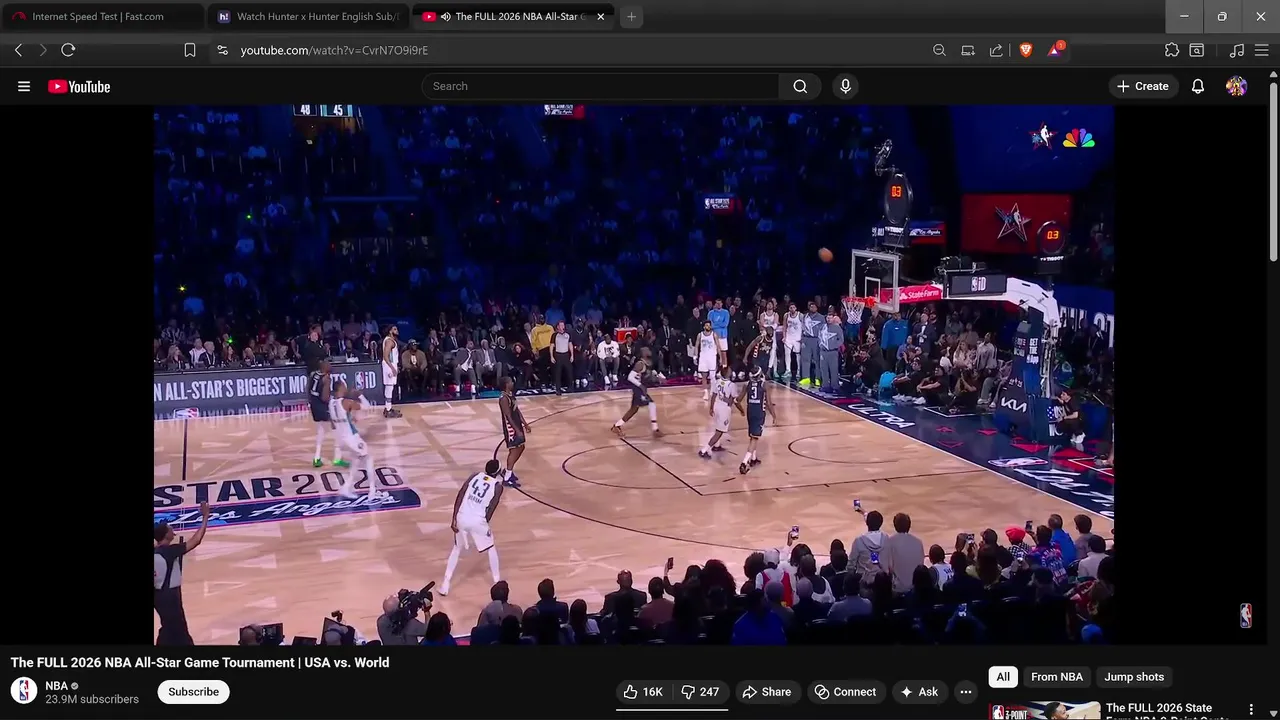Click the search magnifier button
The image size is (1280, 720).
[x=800, y=86]
